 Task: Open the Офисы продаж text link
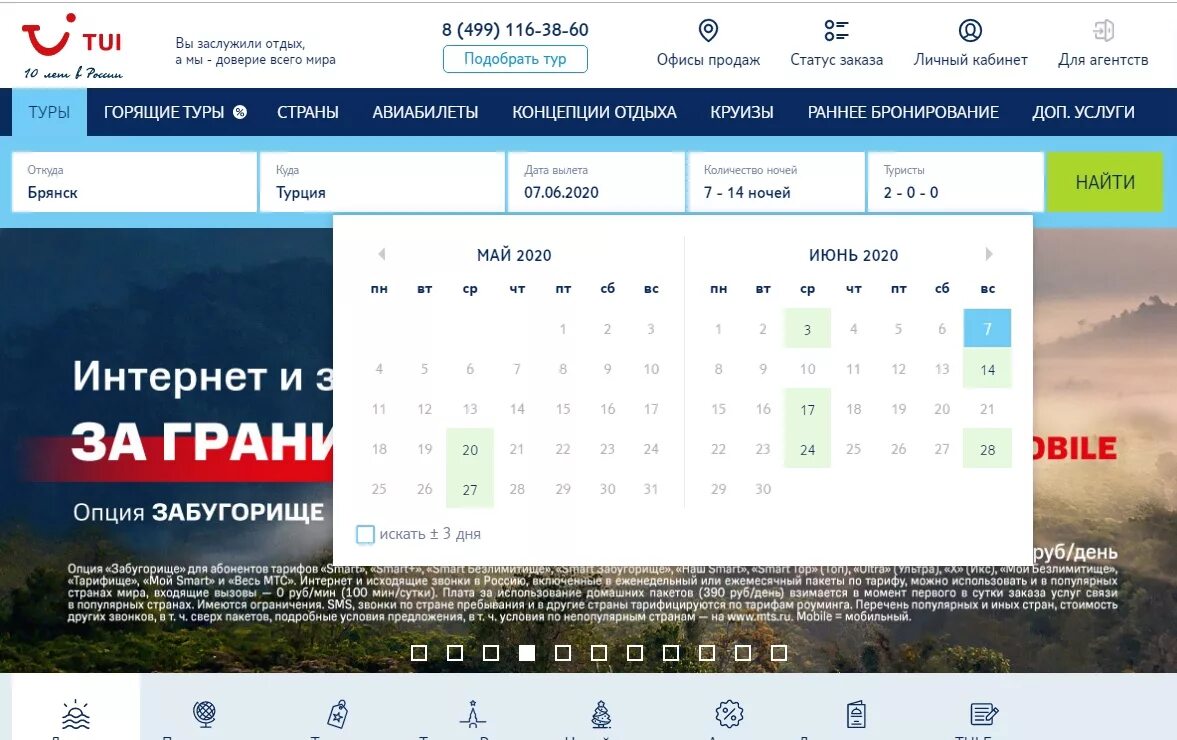[x=708, y=60]
